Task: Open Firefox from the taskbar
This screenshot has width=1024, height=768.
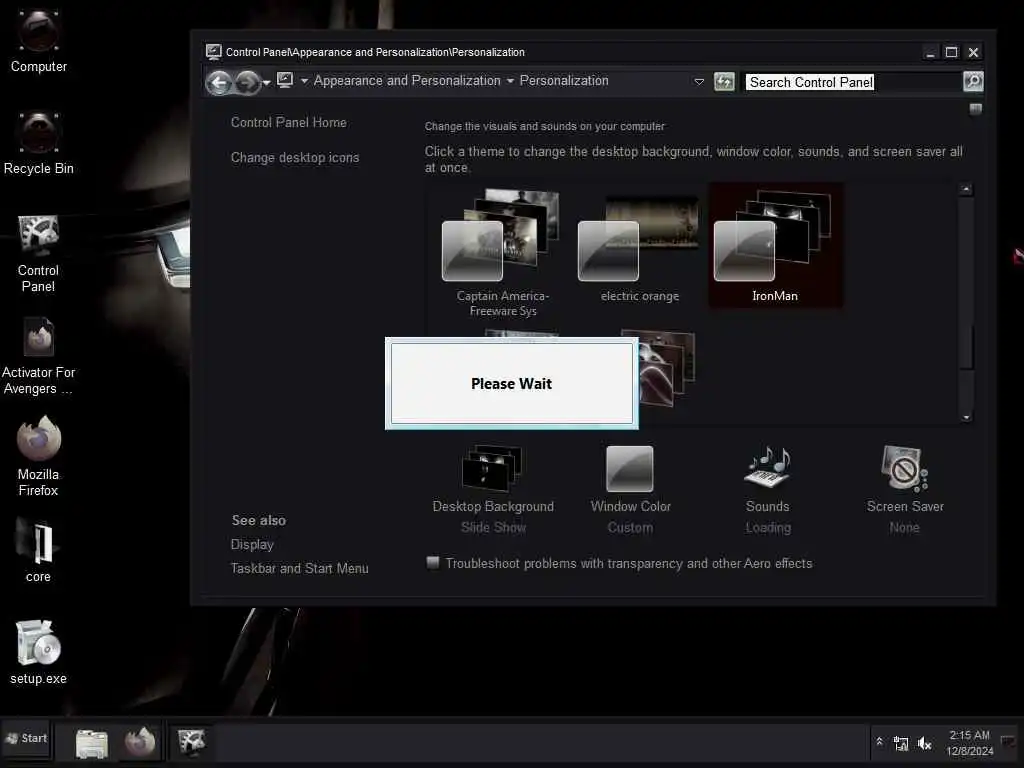Action: 140,743
